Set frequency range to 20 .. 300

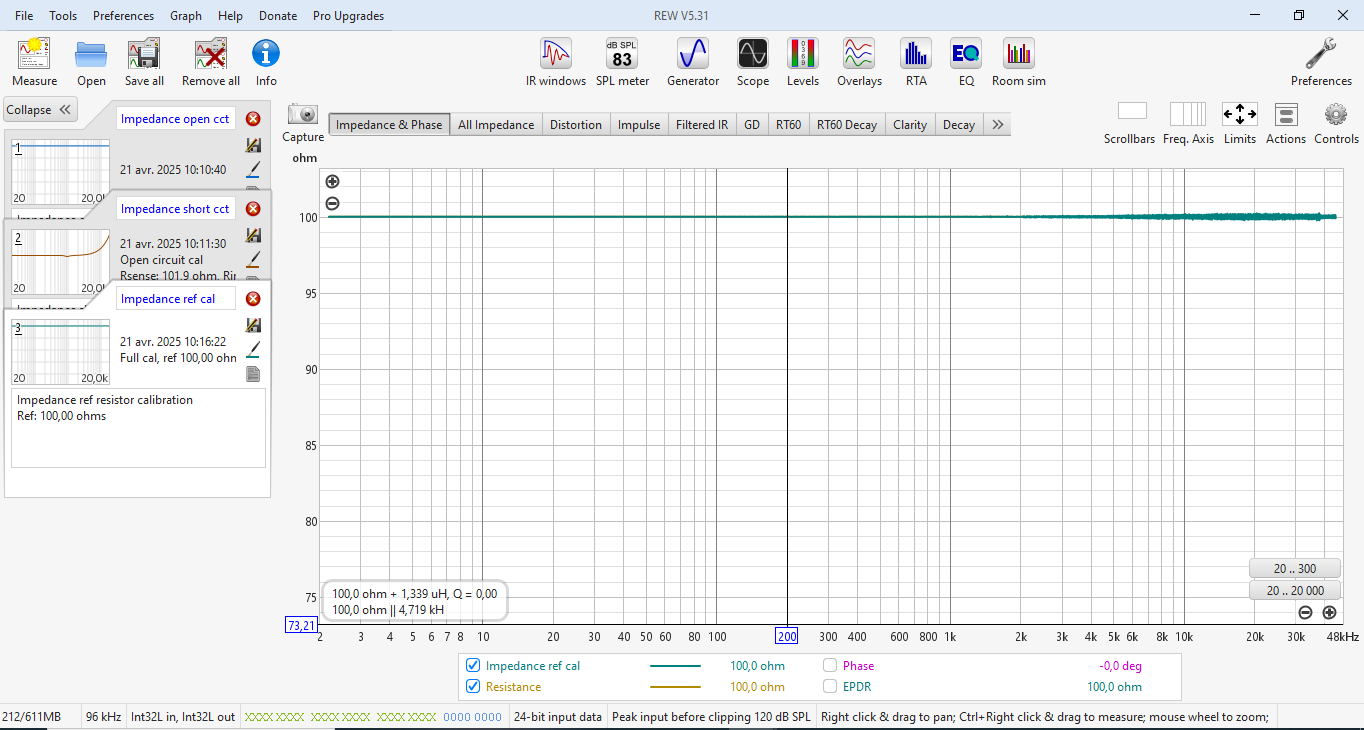click(1293, 568)
